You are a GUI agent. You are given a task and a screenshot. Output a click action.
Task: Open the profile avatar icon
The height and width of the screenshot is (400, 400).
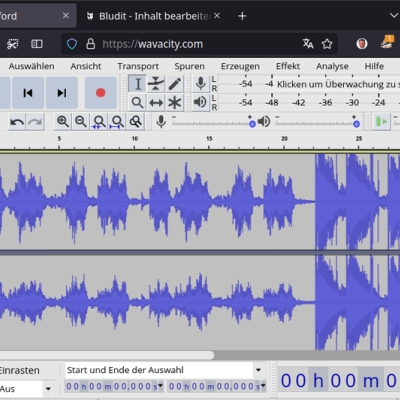click(362, 44)
